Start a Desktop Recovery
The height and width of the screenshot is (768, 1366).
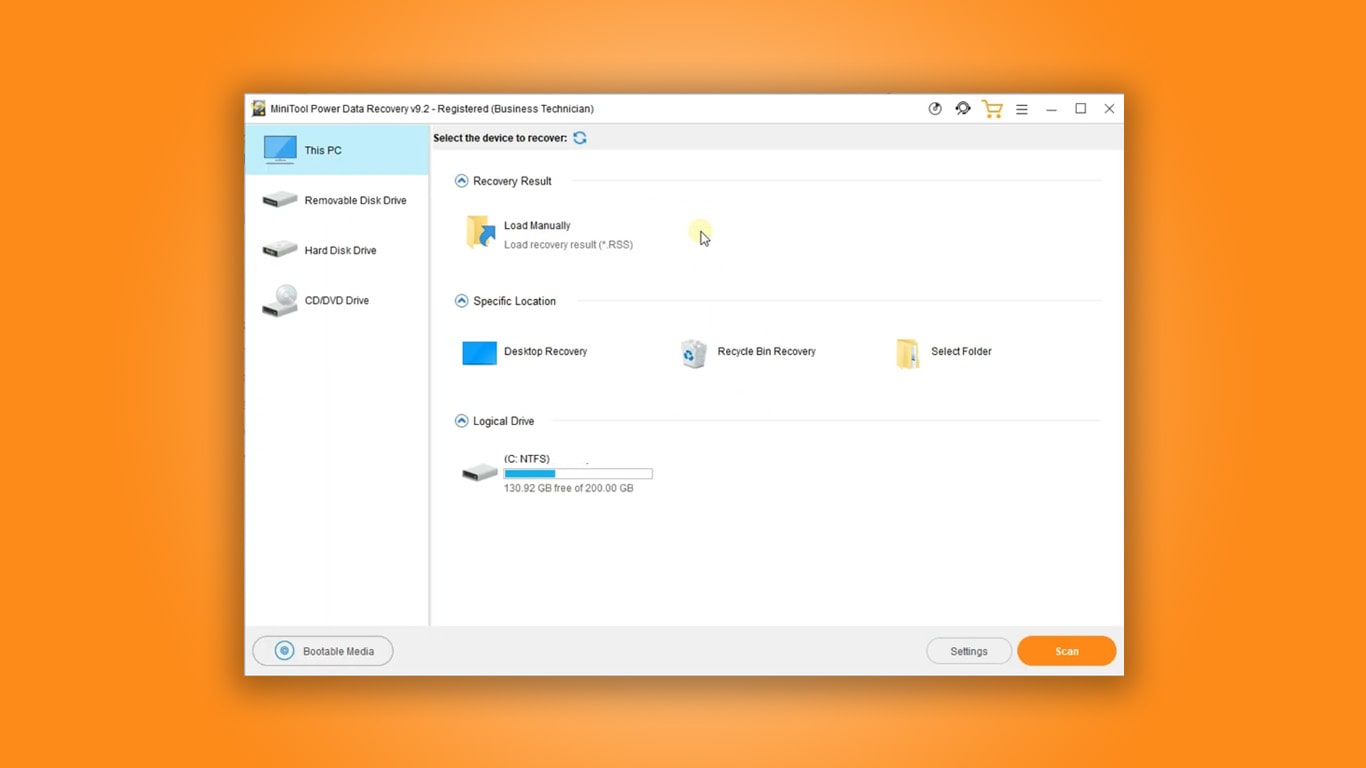524,352
